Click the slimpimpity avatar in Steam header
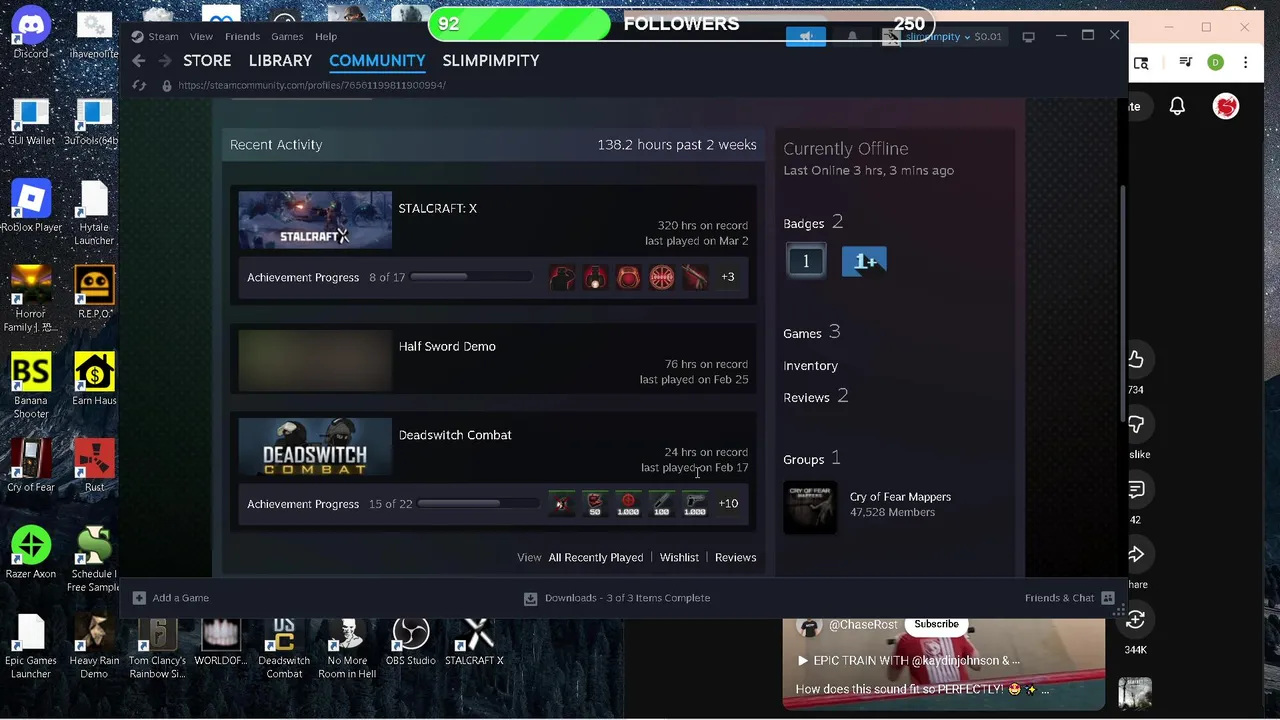1280x720 pixels. [x=891, y=37]
